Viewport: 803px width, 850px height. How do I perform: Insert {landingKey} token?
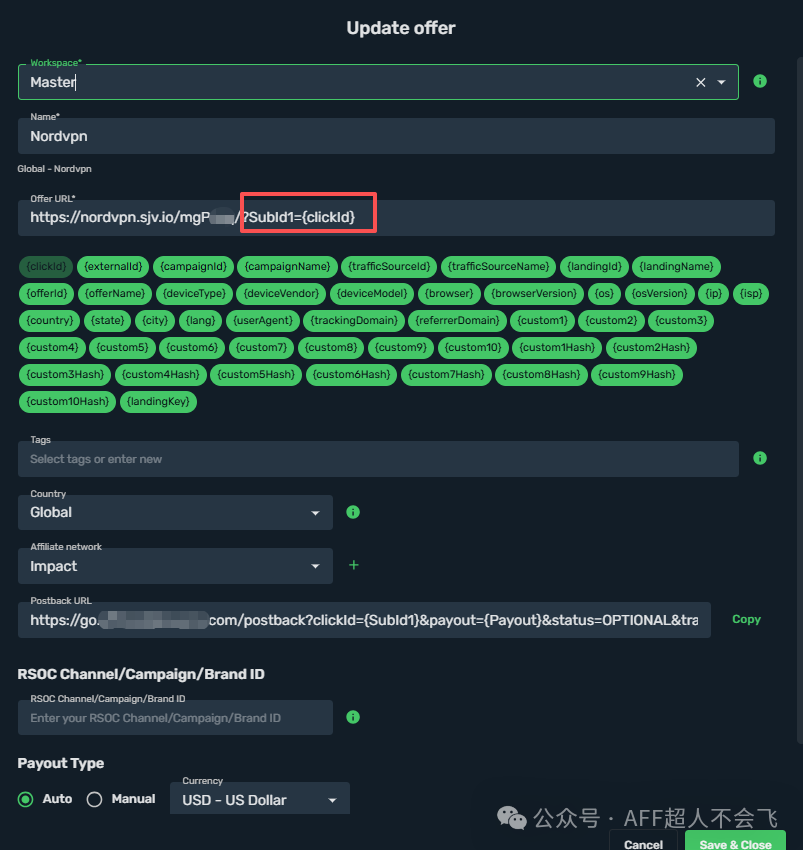pyautogui.click(x=158, y=402)
